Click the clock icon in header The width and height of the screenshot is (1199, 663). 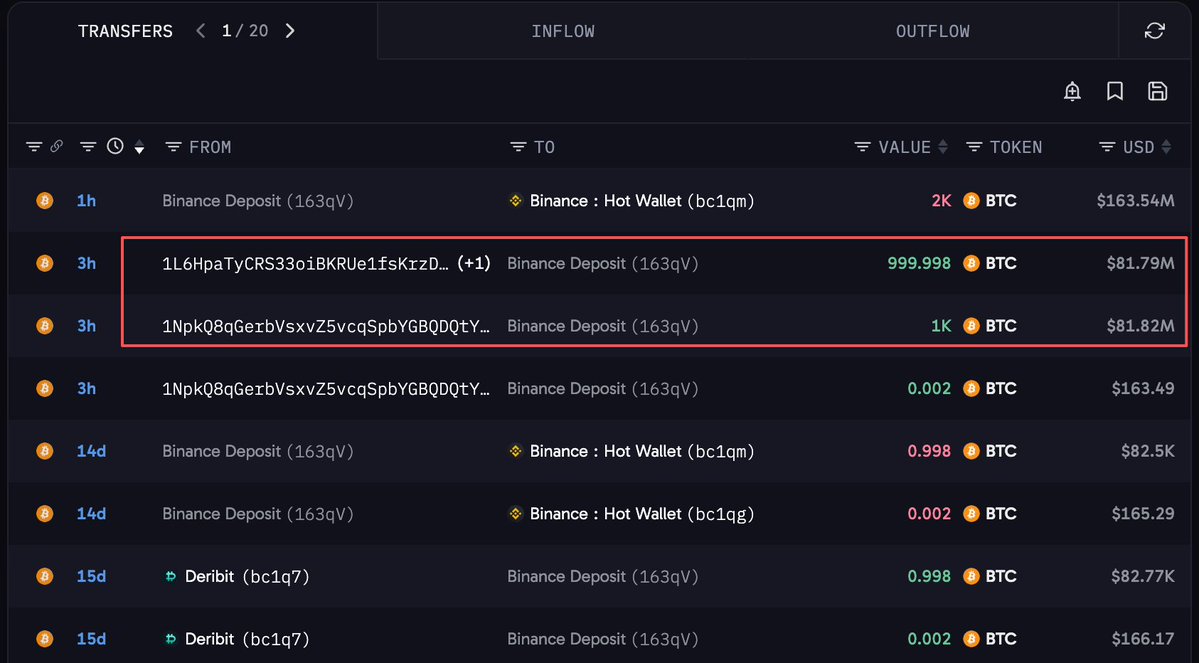click(115, 146)
